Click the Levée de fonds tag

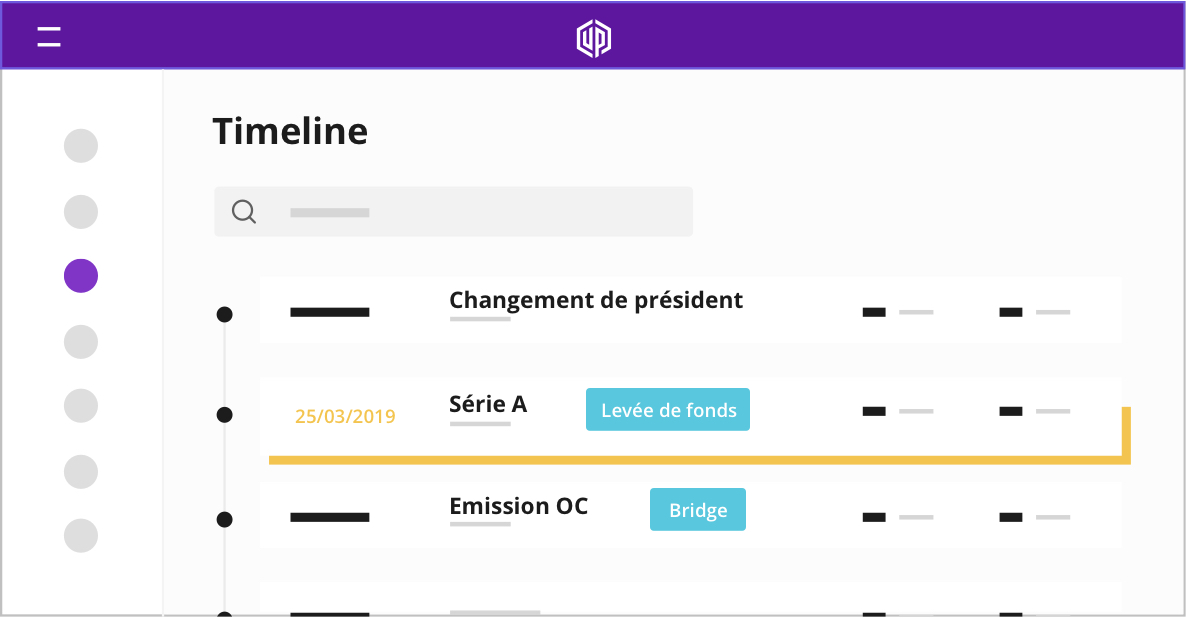[x=668, y=409]
